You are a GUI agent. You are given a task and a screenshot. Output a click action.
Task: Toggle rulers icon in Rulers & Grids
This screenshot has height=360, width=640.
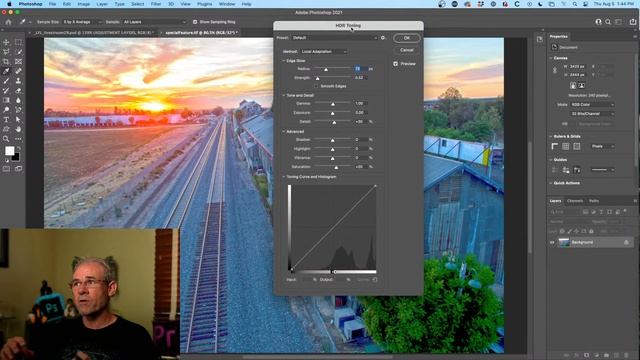pyautogui.click(x=555, y=146)
